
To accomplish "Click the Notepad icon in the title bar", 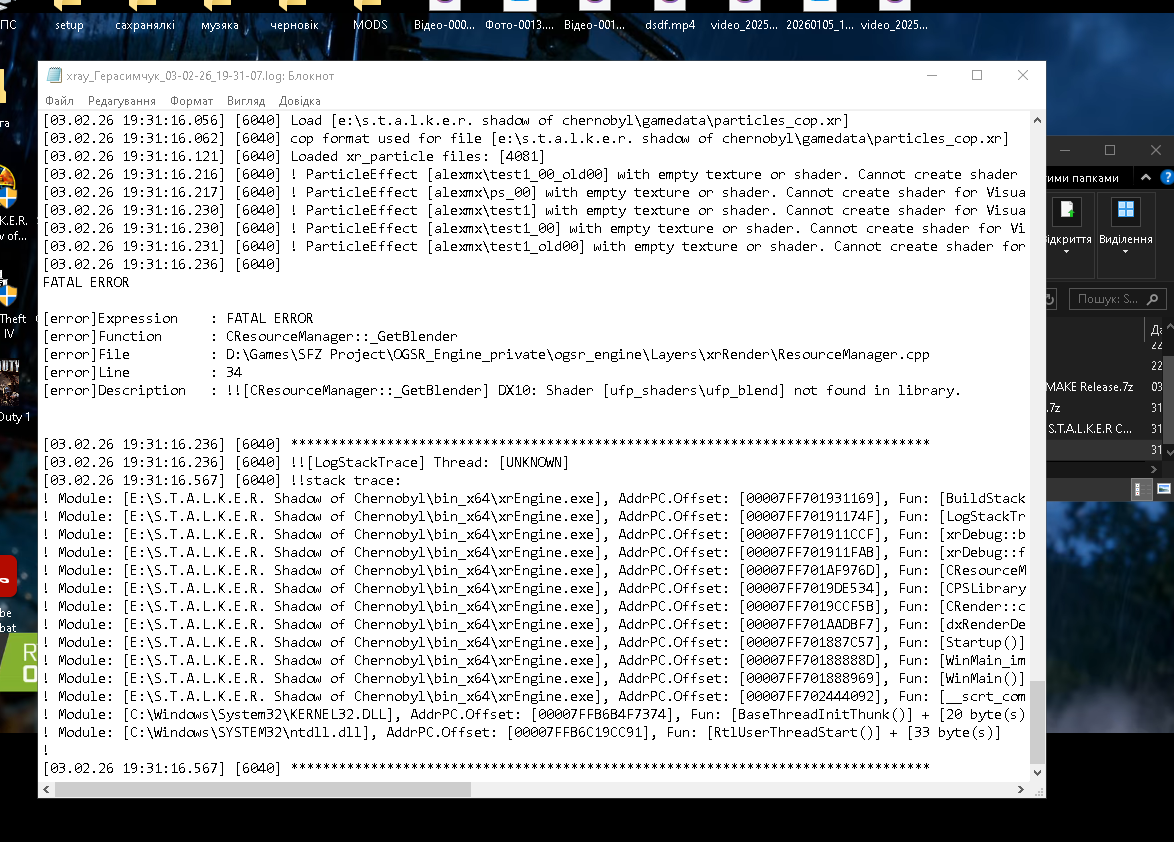I will pyautogui.click(x=54, y=76).
